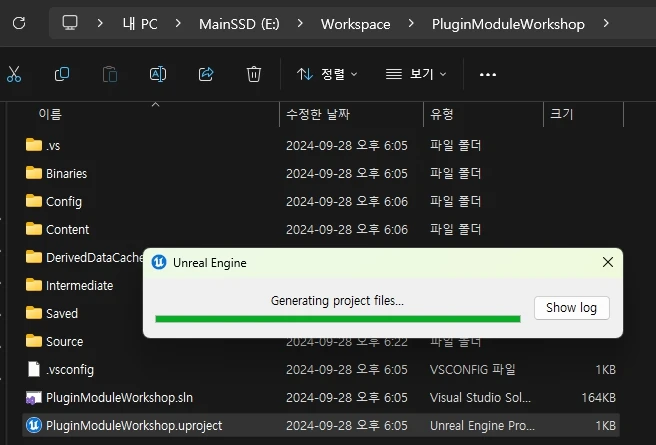Click Unreal Engine logo in dialog title

159,262
